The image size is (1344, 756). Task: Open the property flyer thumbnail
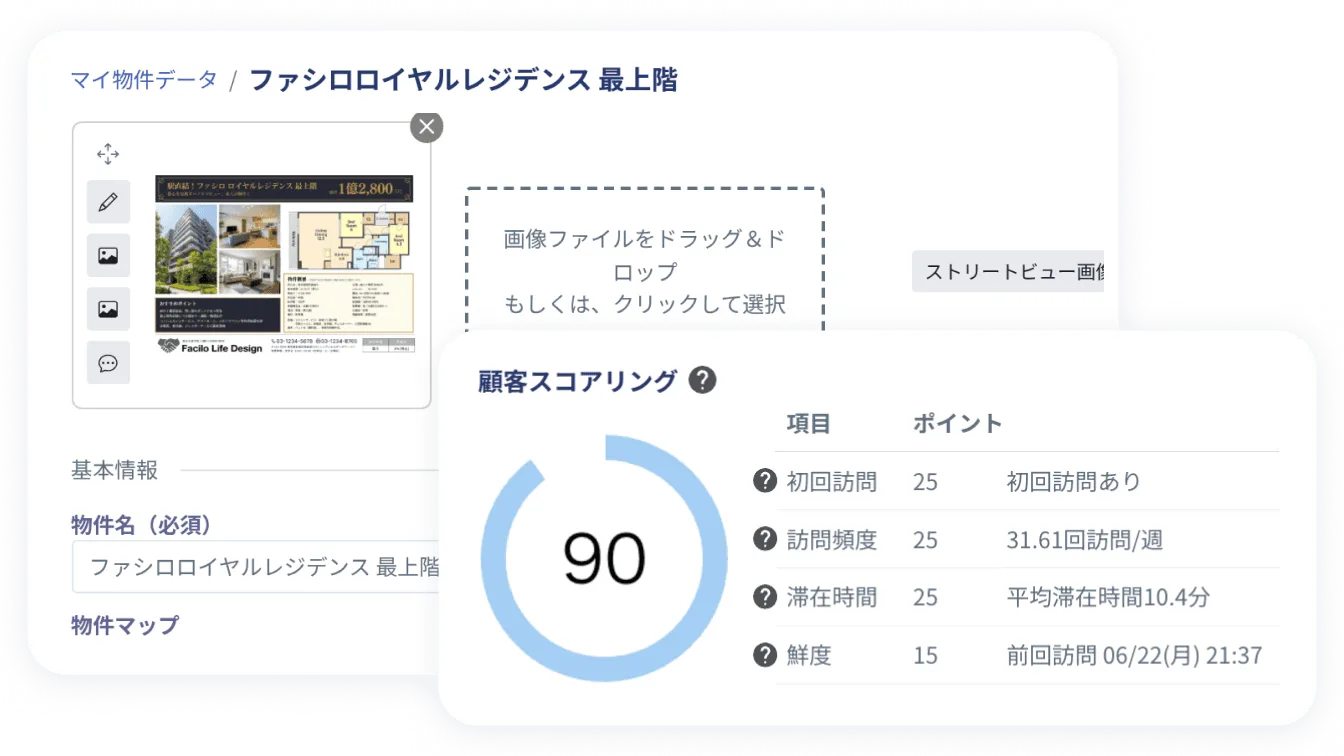284,267
